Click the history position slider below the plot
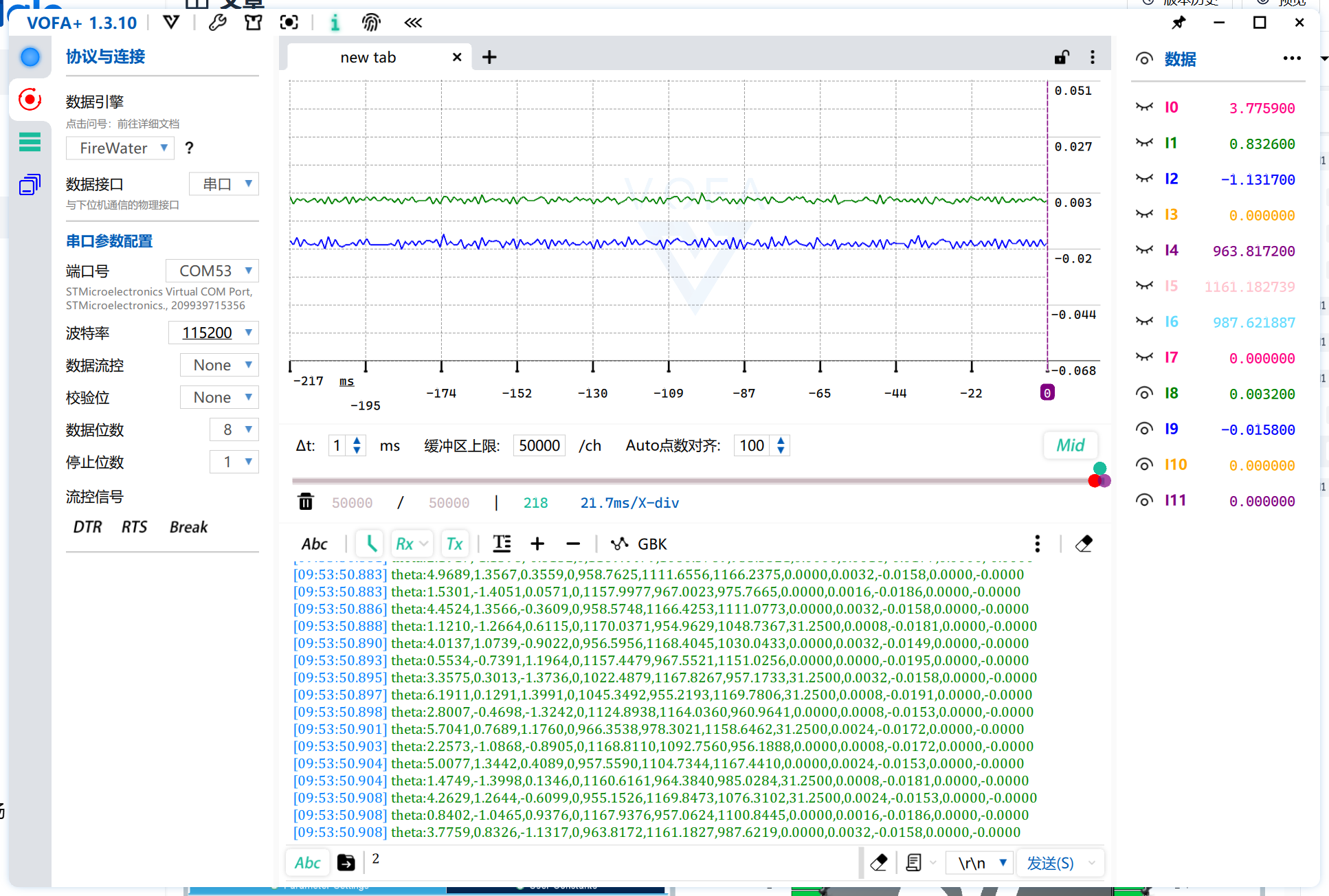 (x=687, y=480)
